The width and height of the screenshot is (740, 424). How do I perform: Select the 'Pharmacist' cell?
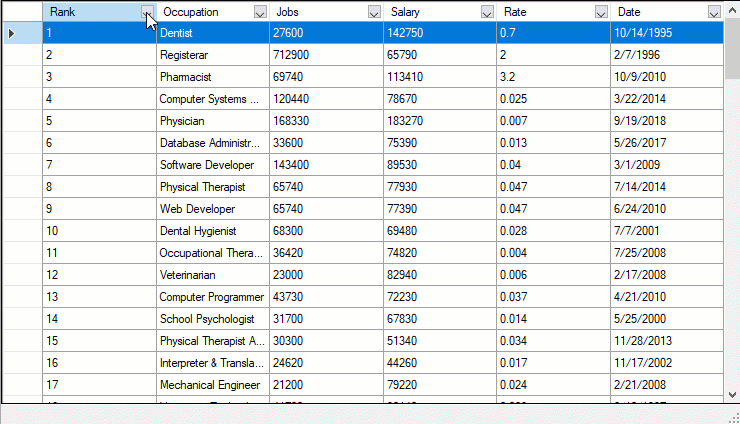213,77
